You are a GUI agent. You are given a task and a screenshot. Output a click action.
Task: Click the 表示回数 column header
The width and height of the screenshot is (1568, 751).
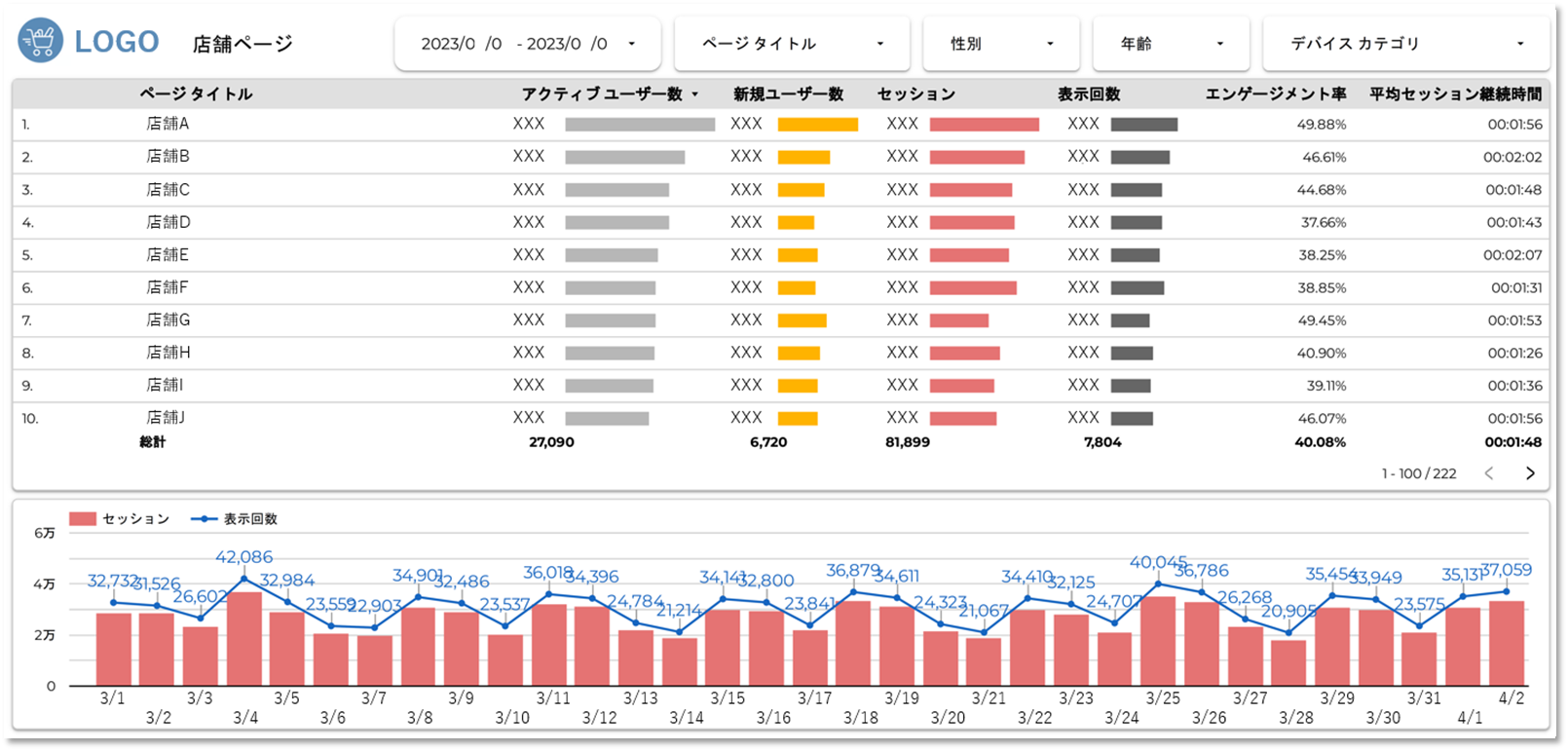point(1089,94)
